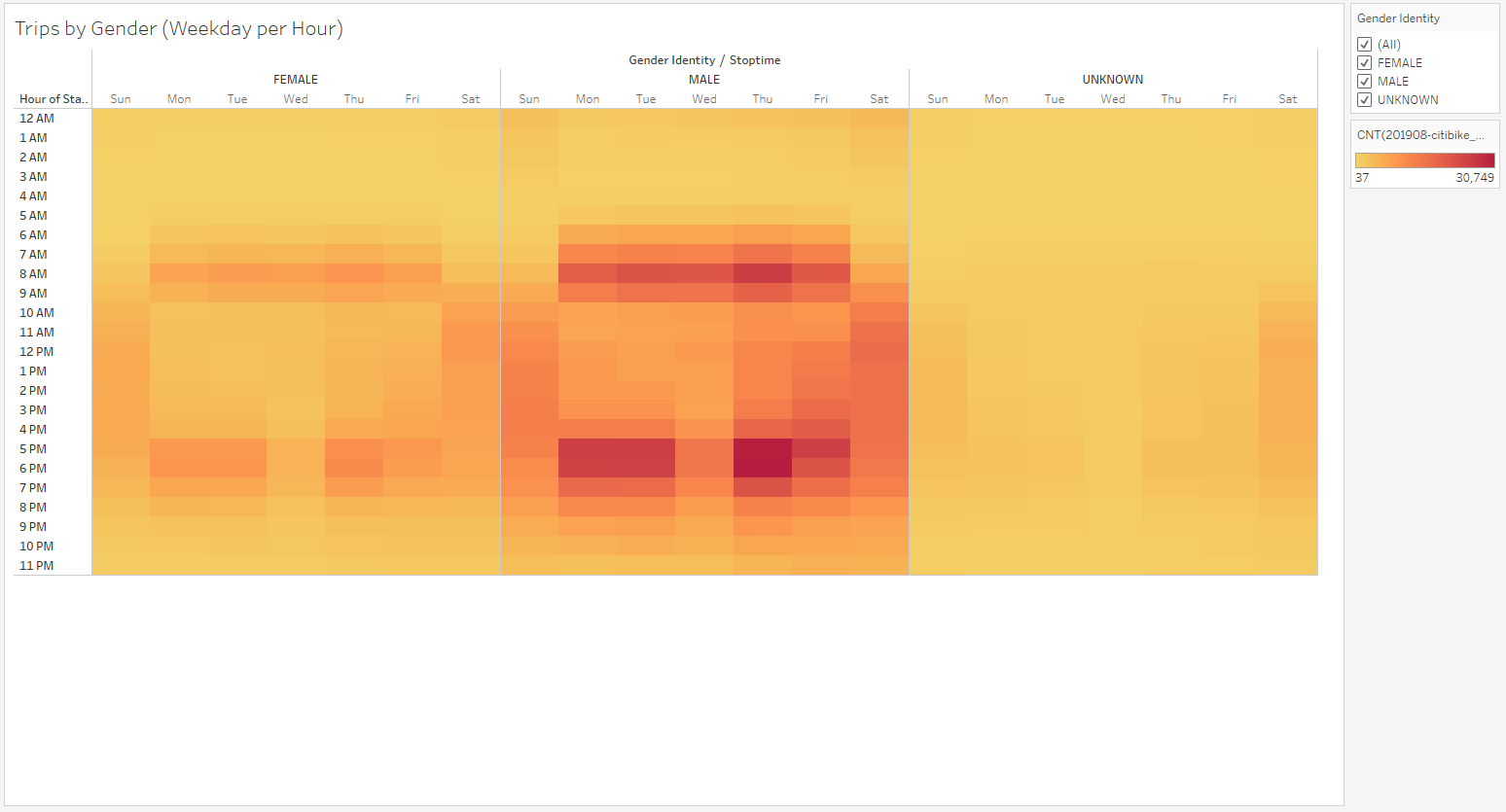Image resolution: width=1506 pixels, height=812 pixels.
Task: Click the Sun column header under FEMALE
Action: (x=121, y=99)
